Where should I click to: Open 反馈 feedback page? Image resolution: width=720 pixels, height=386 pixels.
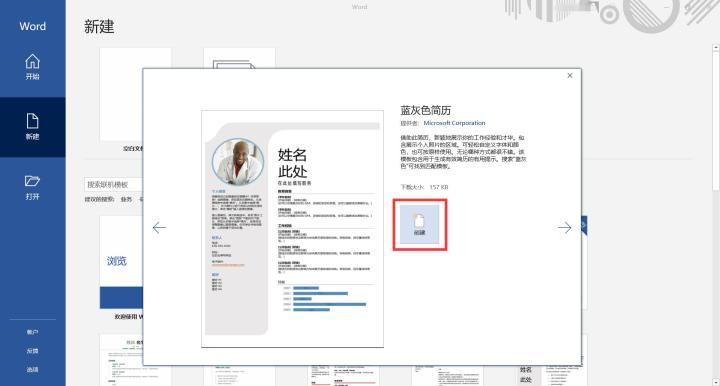pos(32,351)
